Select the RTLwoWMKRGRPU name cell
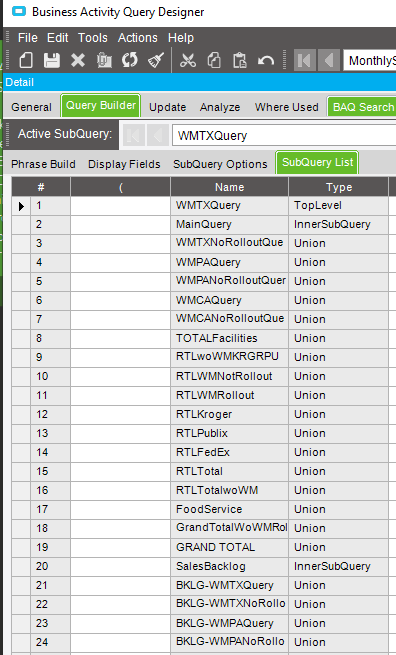 [229, 358]
